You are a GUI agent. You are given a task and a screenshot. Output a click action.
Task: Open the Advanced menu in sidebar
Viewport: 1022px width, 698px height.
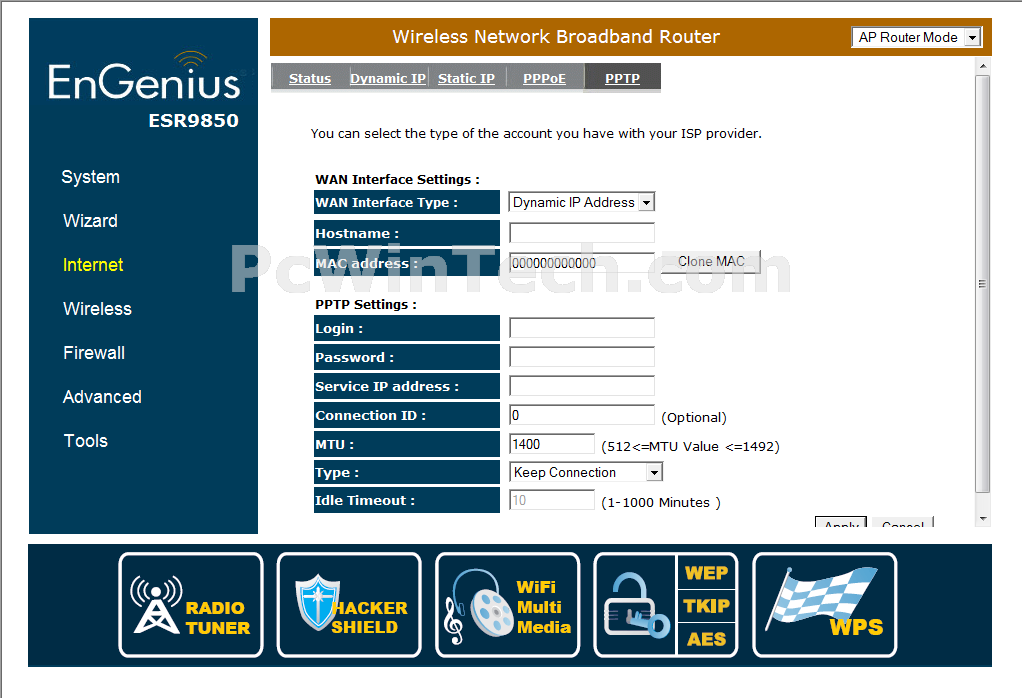[x=102, y=397]
